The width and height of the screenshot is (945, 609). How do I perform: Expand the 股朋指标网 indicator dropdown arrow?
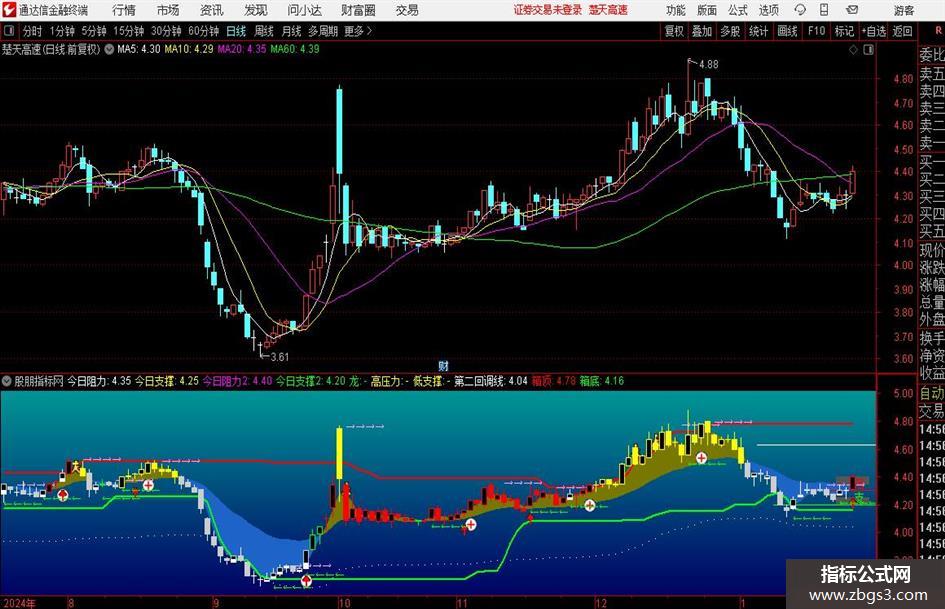tap(7, 381)
